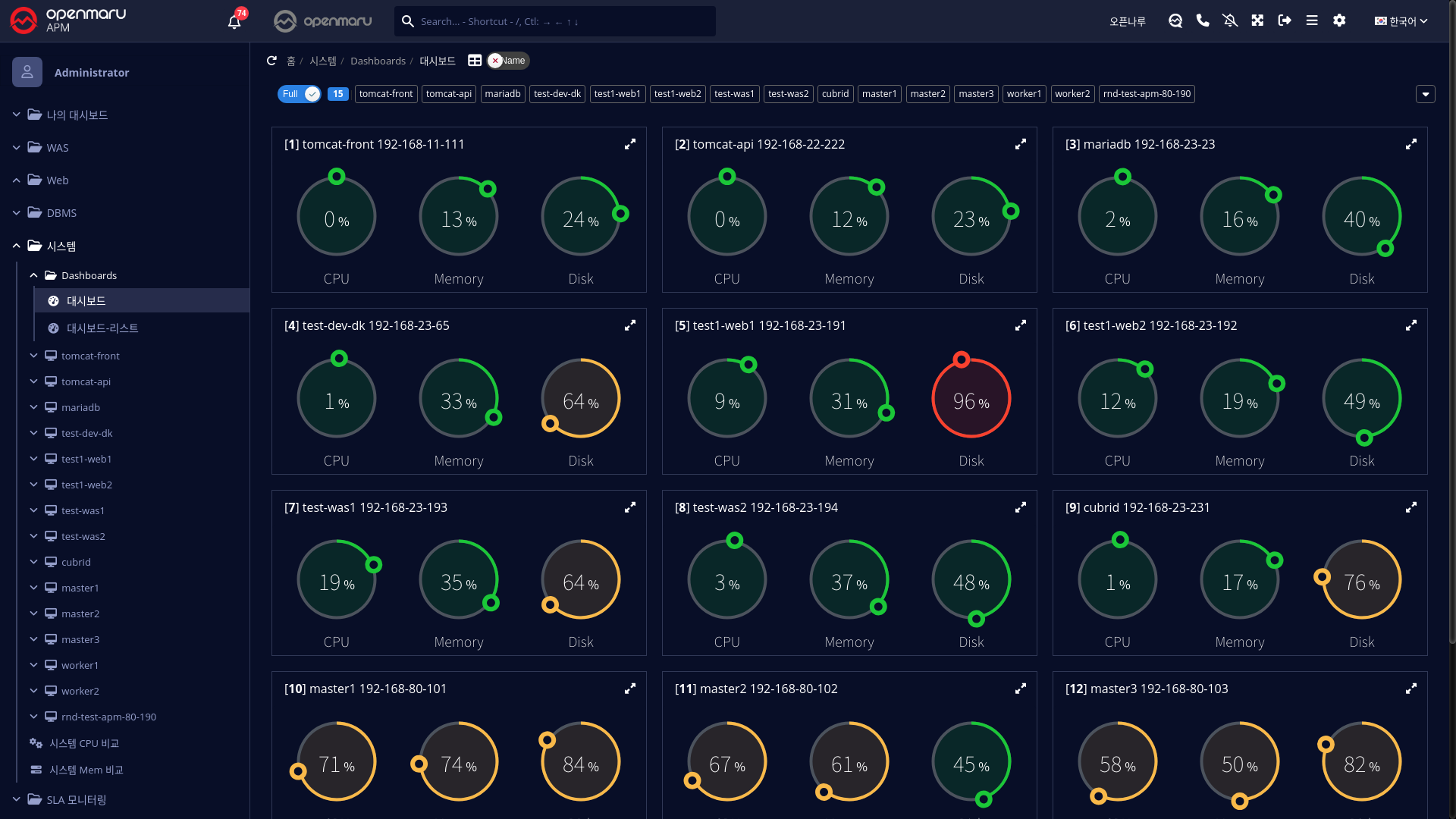1456x819 pixels.
Task: Toggle the Name switch
Action: coord(507,61)
